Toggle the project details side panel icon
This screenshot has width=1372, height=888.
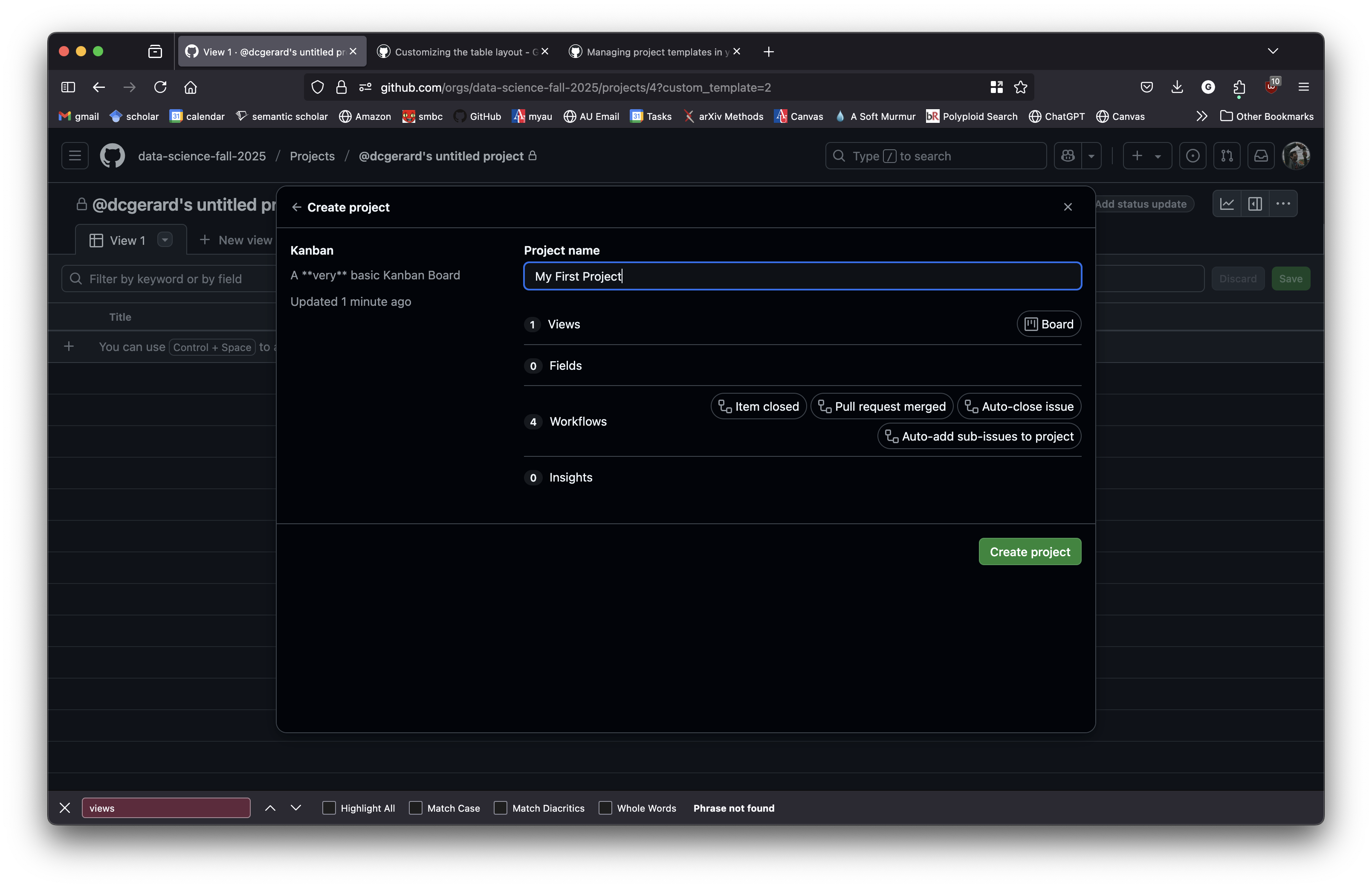(1255, 203)
